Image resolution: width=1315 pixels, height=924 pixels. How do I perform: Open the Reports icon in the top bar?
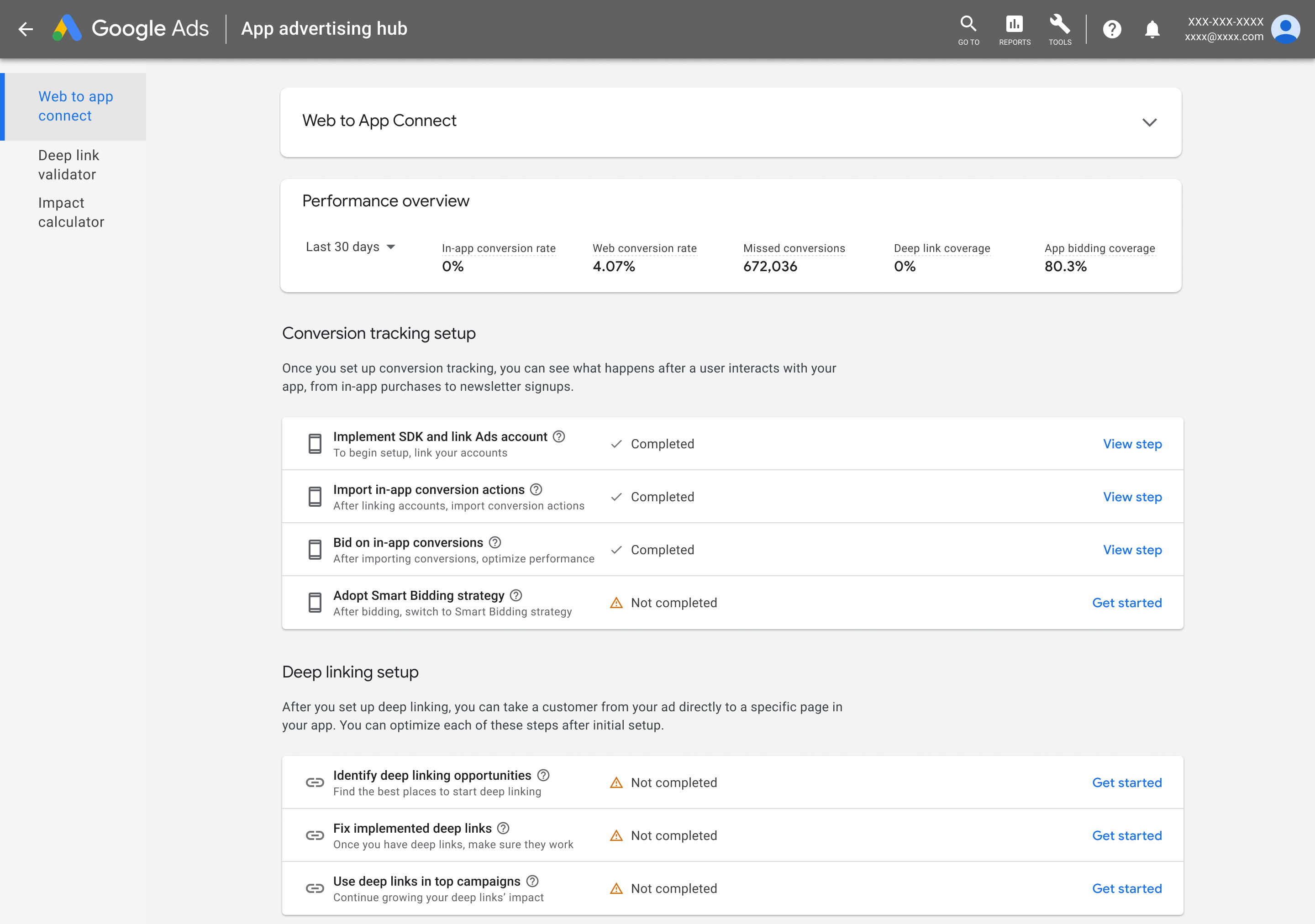(1014, 24)
